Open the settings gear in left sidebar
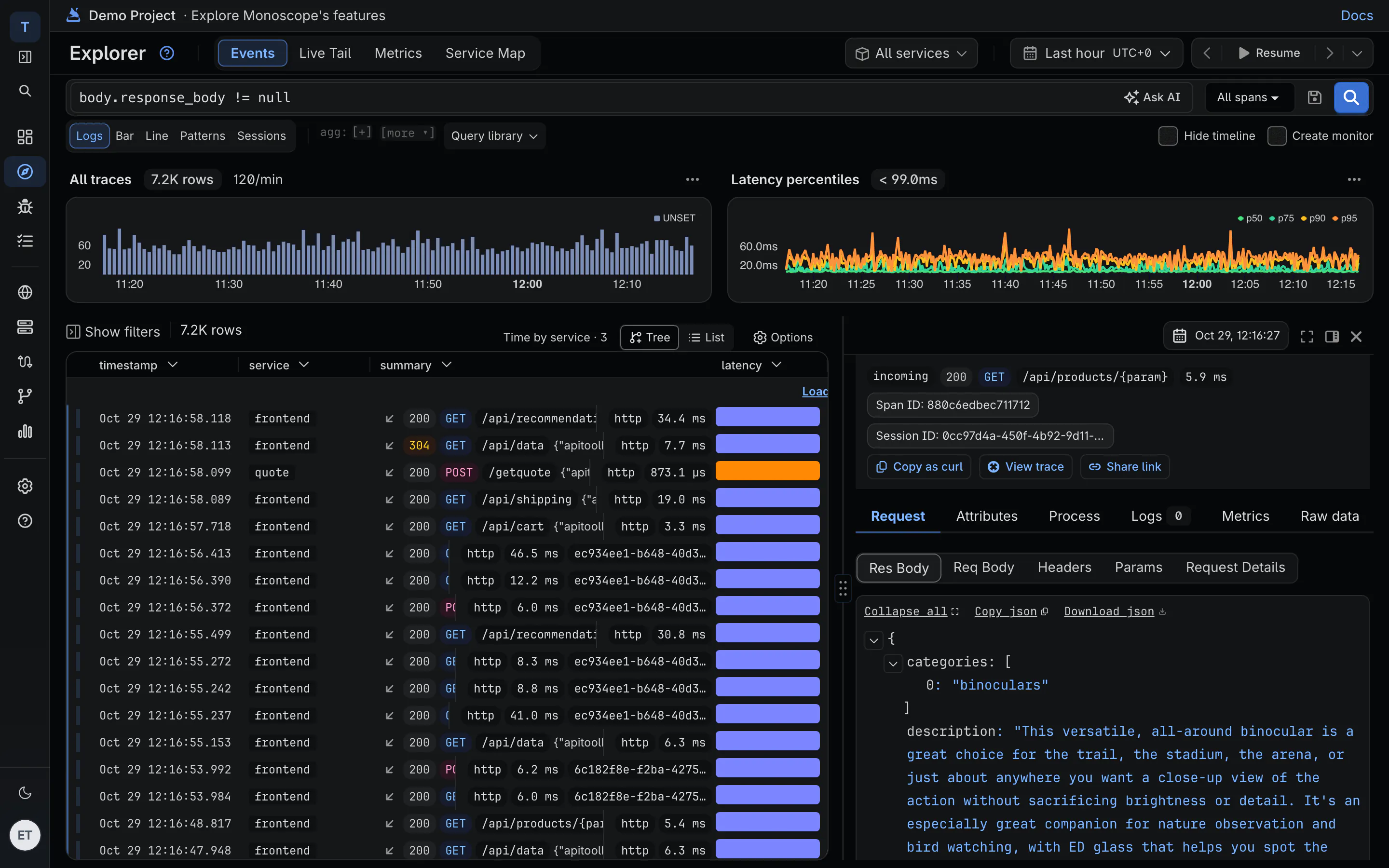Viewport: 1389px width, 868px height. (25, 486)
